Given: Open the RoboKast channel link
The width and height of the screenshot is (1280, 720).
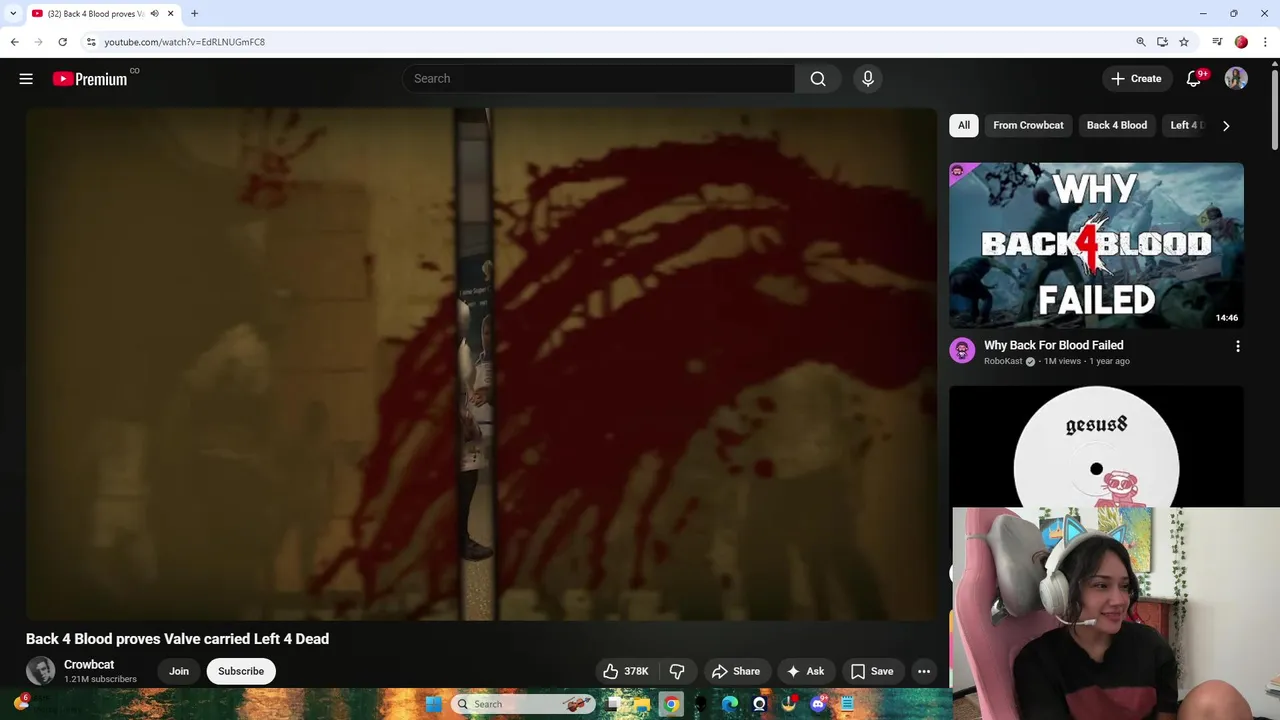Looking at the screenshot, I should coord(1003,361).
